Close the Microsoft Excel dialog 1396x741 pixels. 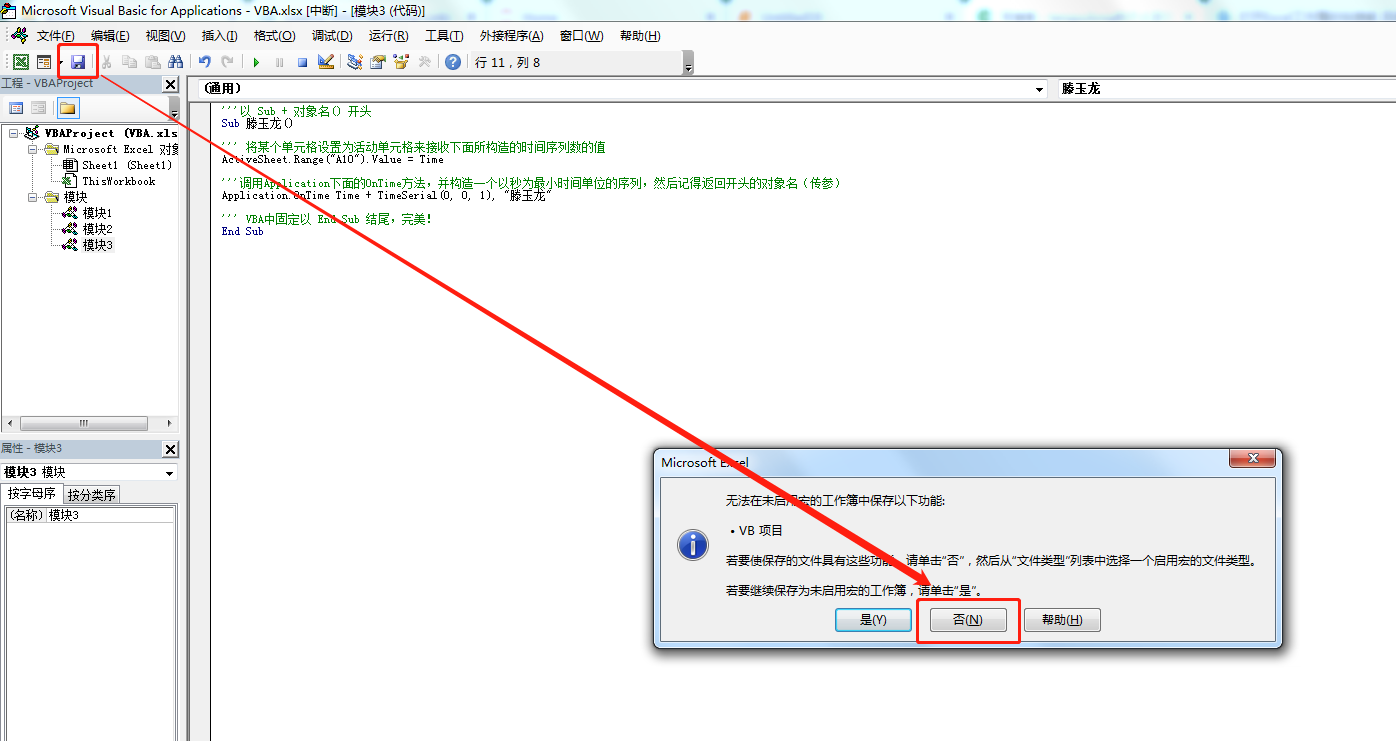1252,459
